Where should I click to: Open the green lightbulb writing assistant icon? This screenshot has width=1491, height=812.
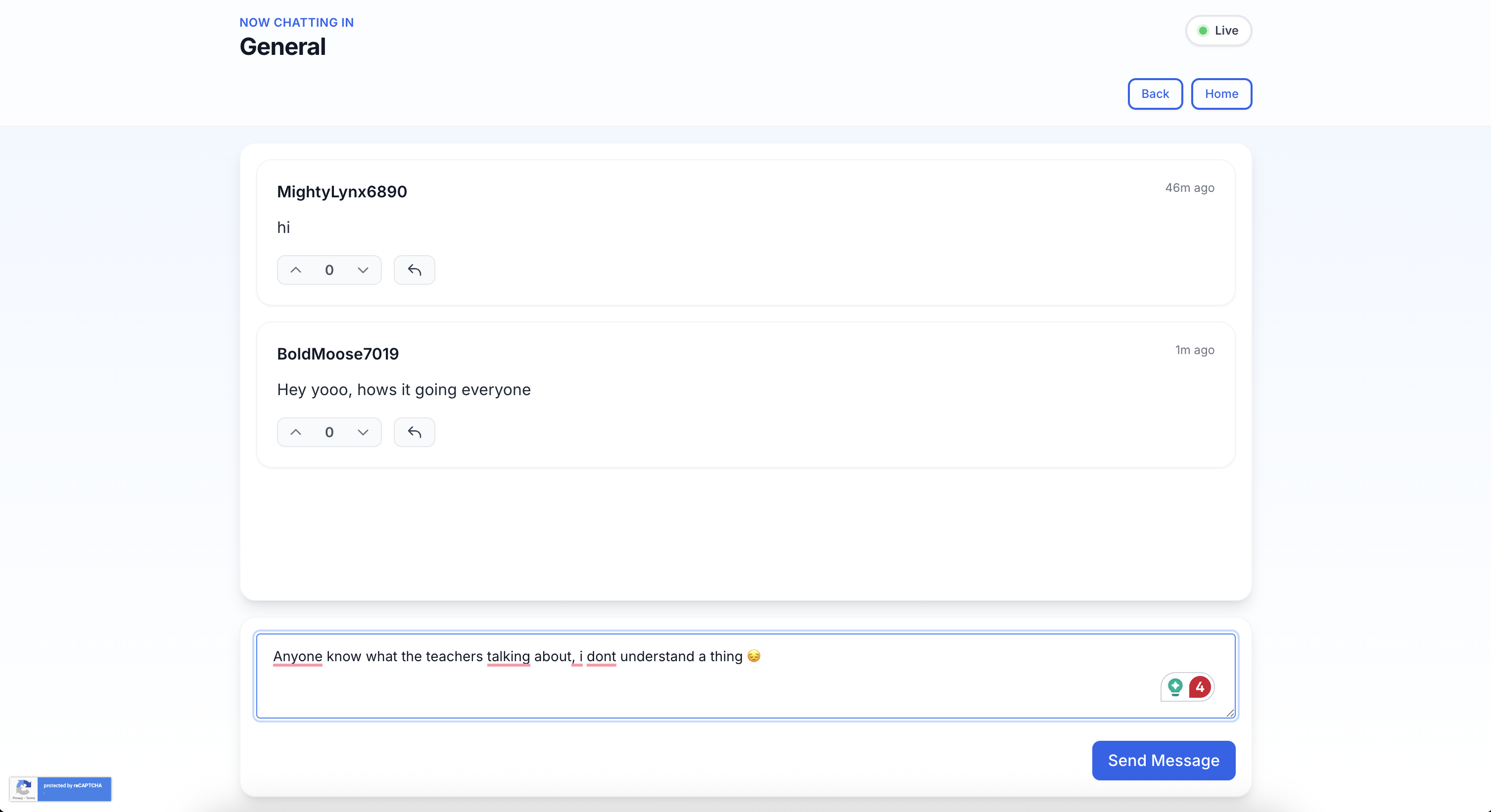click(x=1175, y=687)
